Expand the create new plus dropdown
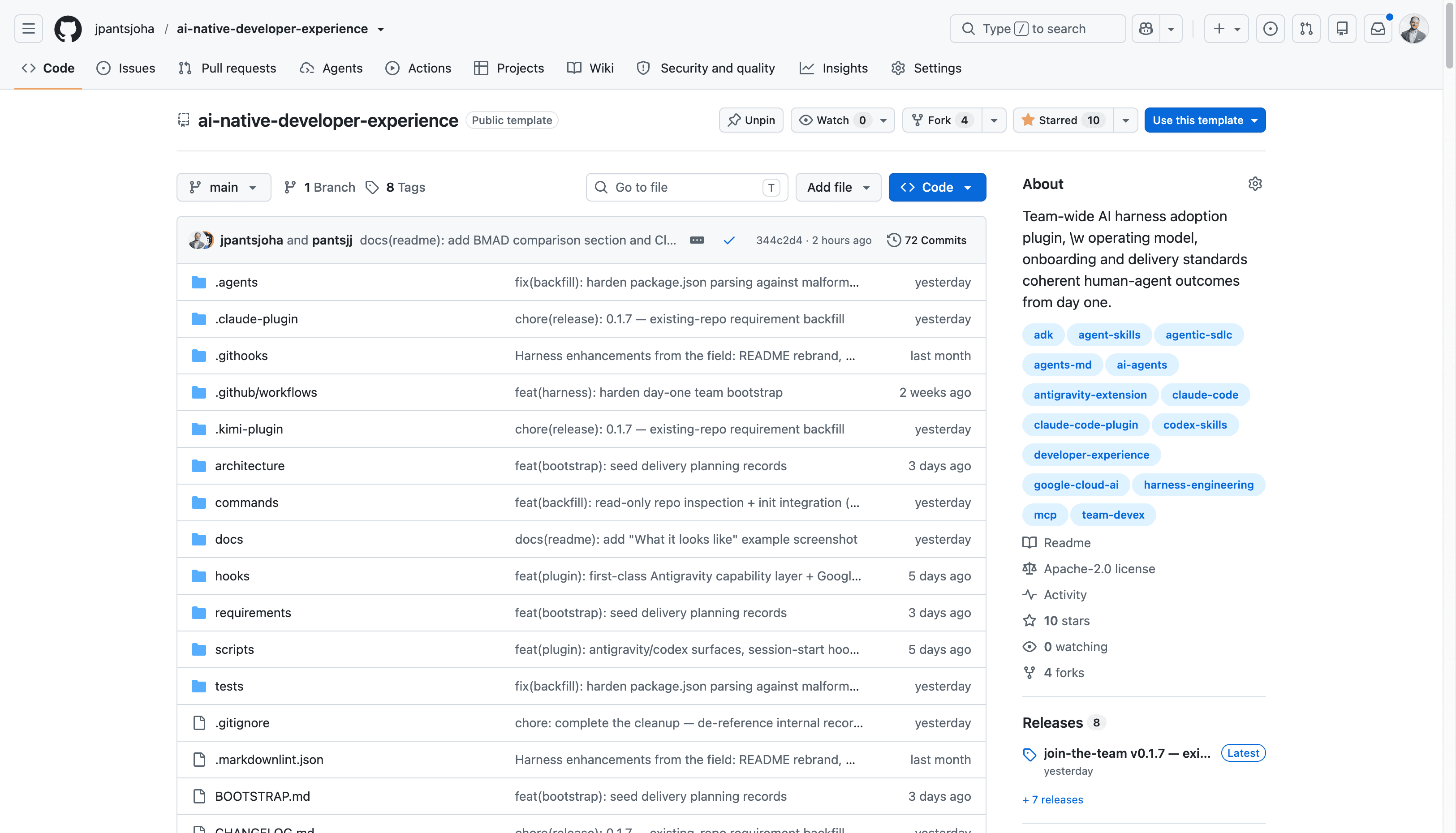 pyautogui.click(x=1227, y=29)
